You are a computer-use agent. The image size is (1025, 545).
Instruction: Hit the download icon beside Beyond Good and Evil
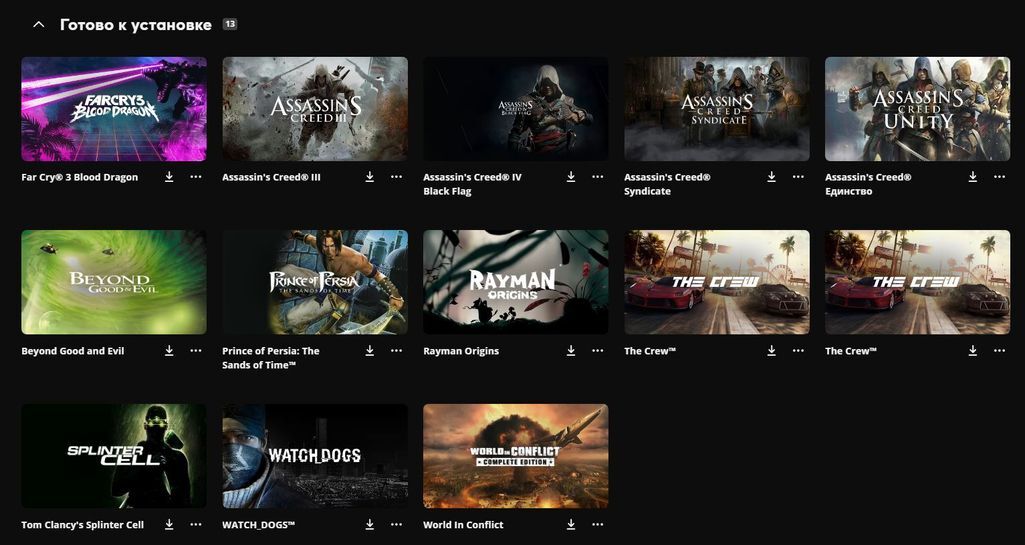(169, 351)
